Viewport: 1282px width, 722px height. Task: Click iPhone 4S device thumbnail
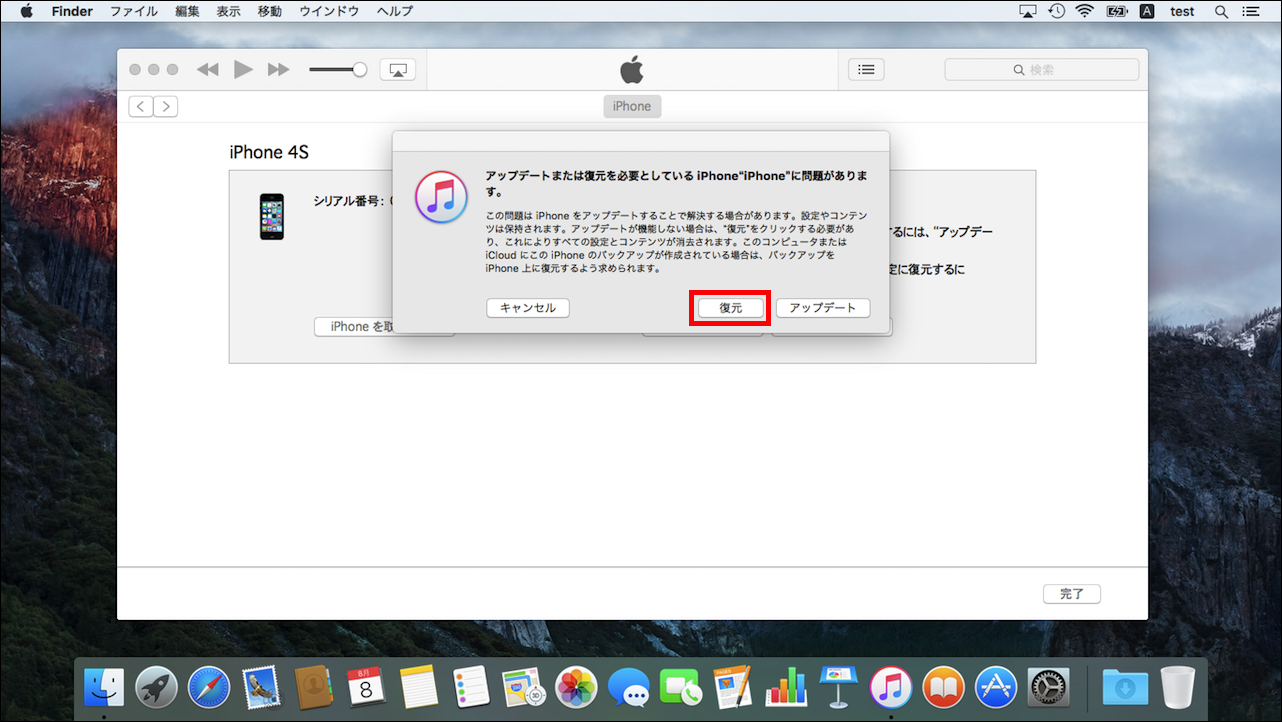[x=272, y=216]
